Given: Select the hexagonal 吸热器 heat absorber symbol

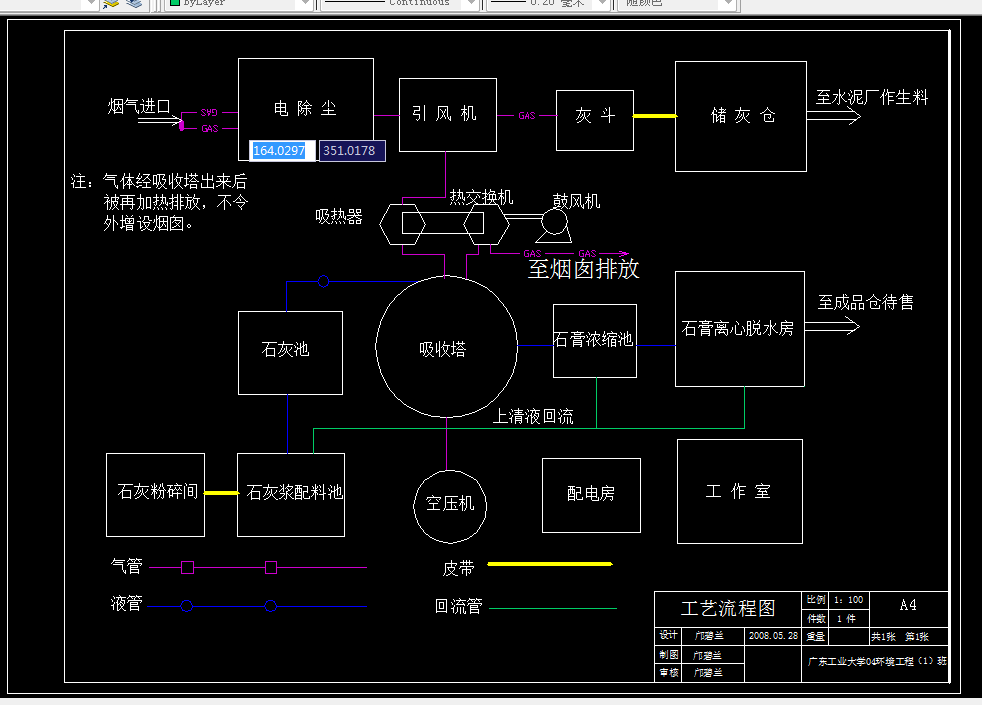Looking at the screenshot, I should coord(404,225).
